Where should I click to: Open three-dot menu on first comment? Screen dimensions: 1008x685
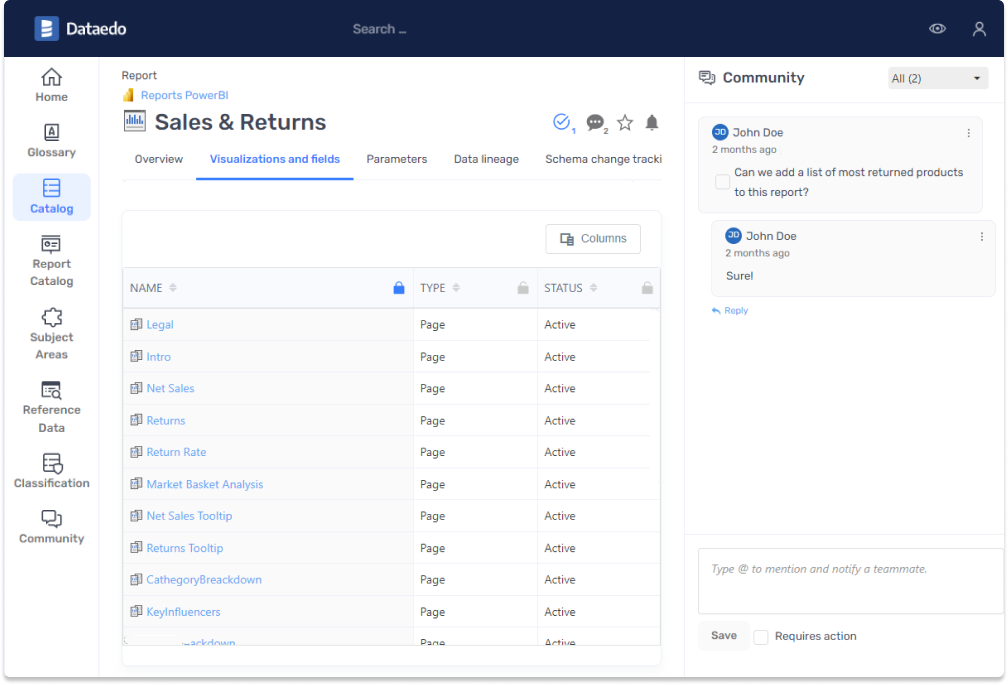968,133
